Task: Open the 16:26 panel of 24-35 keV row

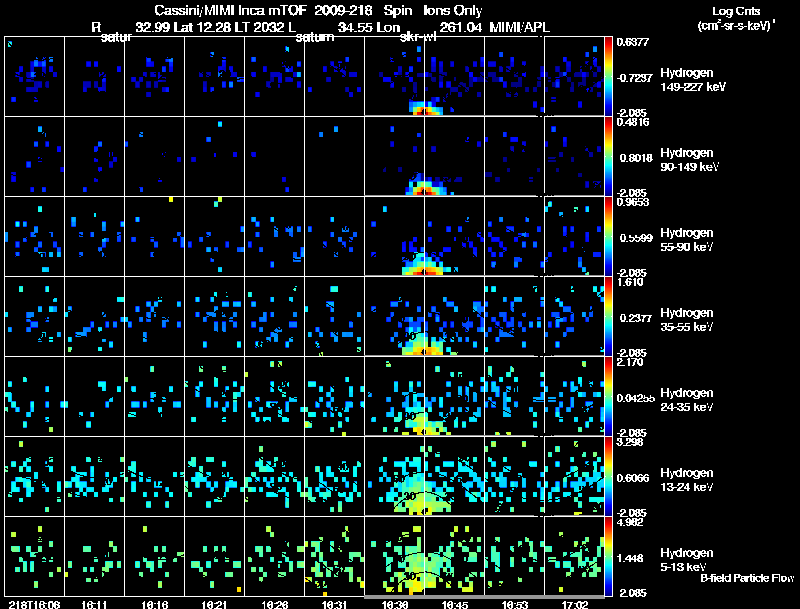Action: [274, 396]
